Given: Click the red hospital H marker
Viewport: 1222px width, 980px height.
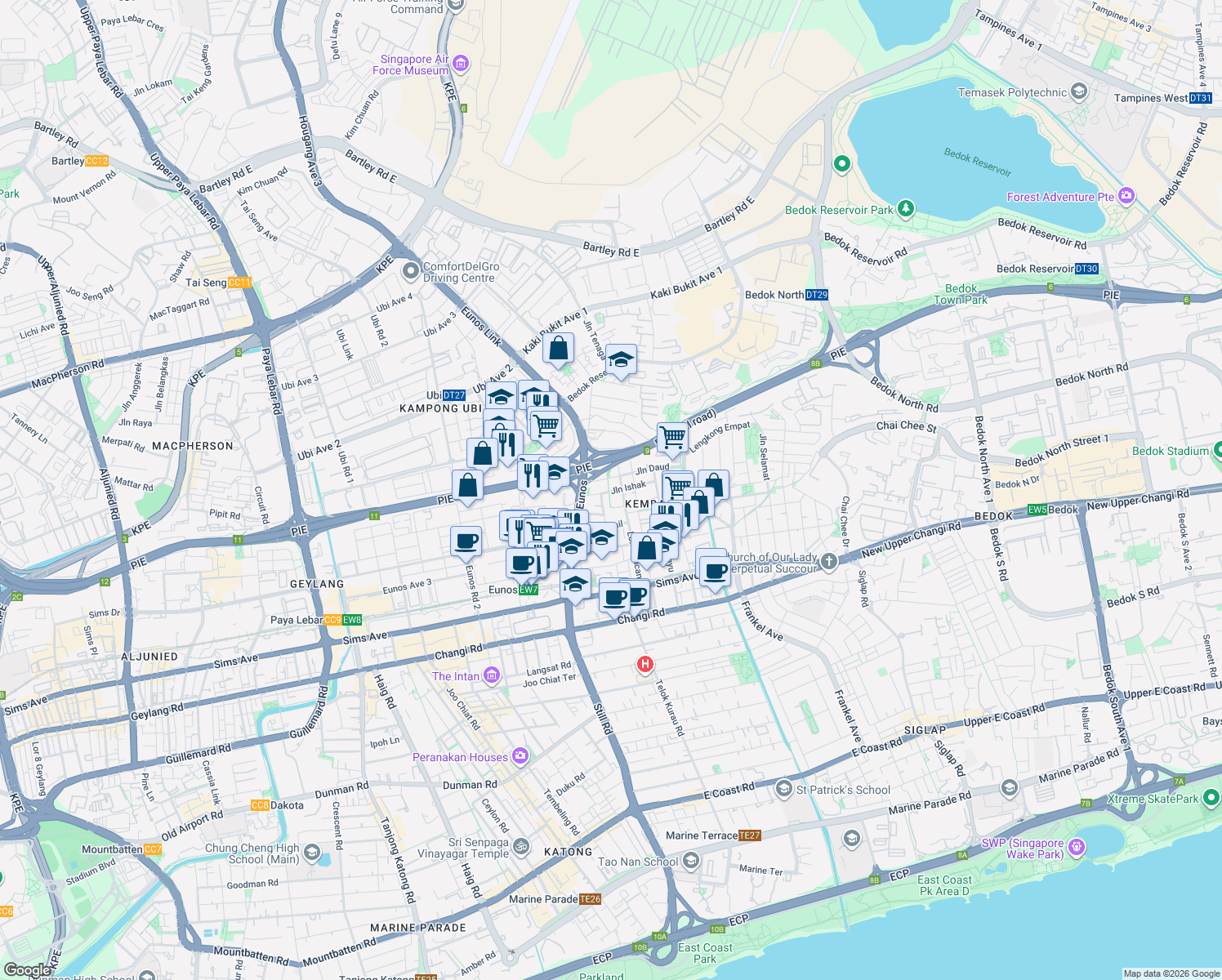Looking at the screenshot, I should [x=644, y=665].
